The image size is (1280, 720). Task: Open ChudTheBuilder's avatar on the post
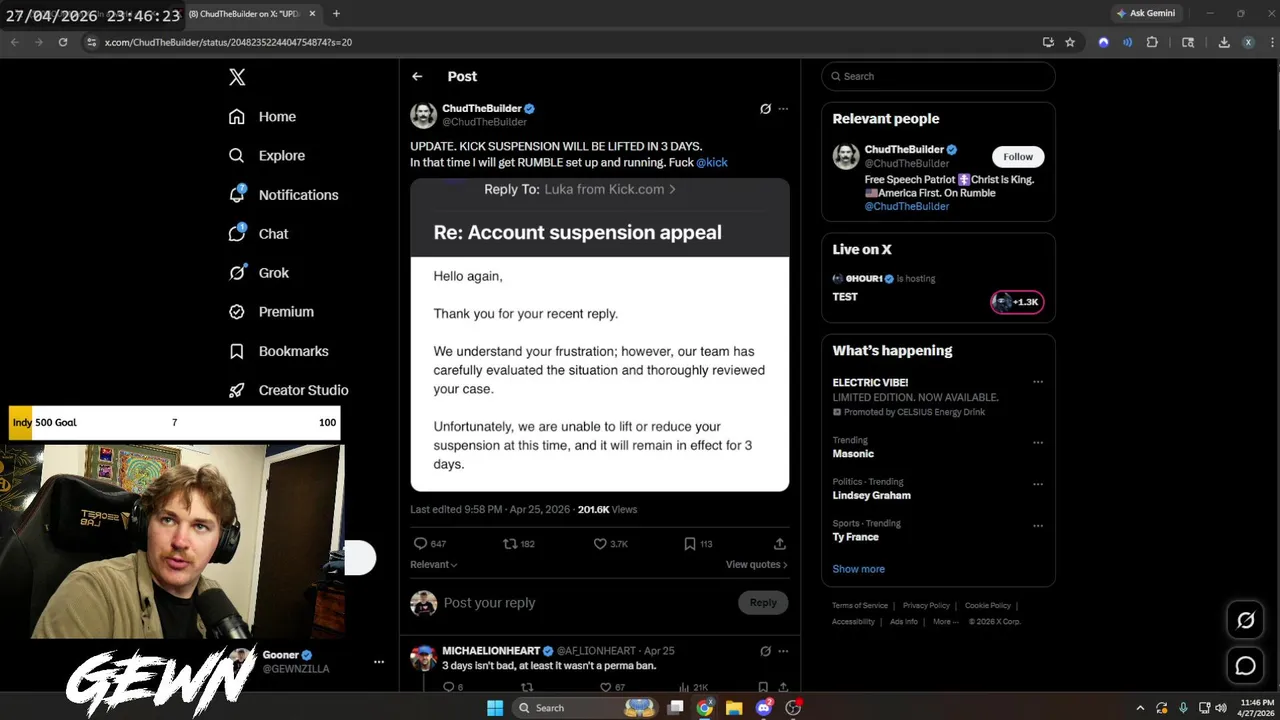click(424, 115)
